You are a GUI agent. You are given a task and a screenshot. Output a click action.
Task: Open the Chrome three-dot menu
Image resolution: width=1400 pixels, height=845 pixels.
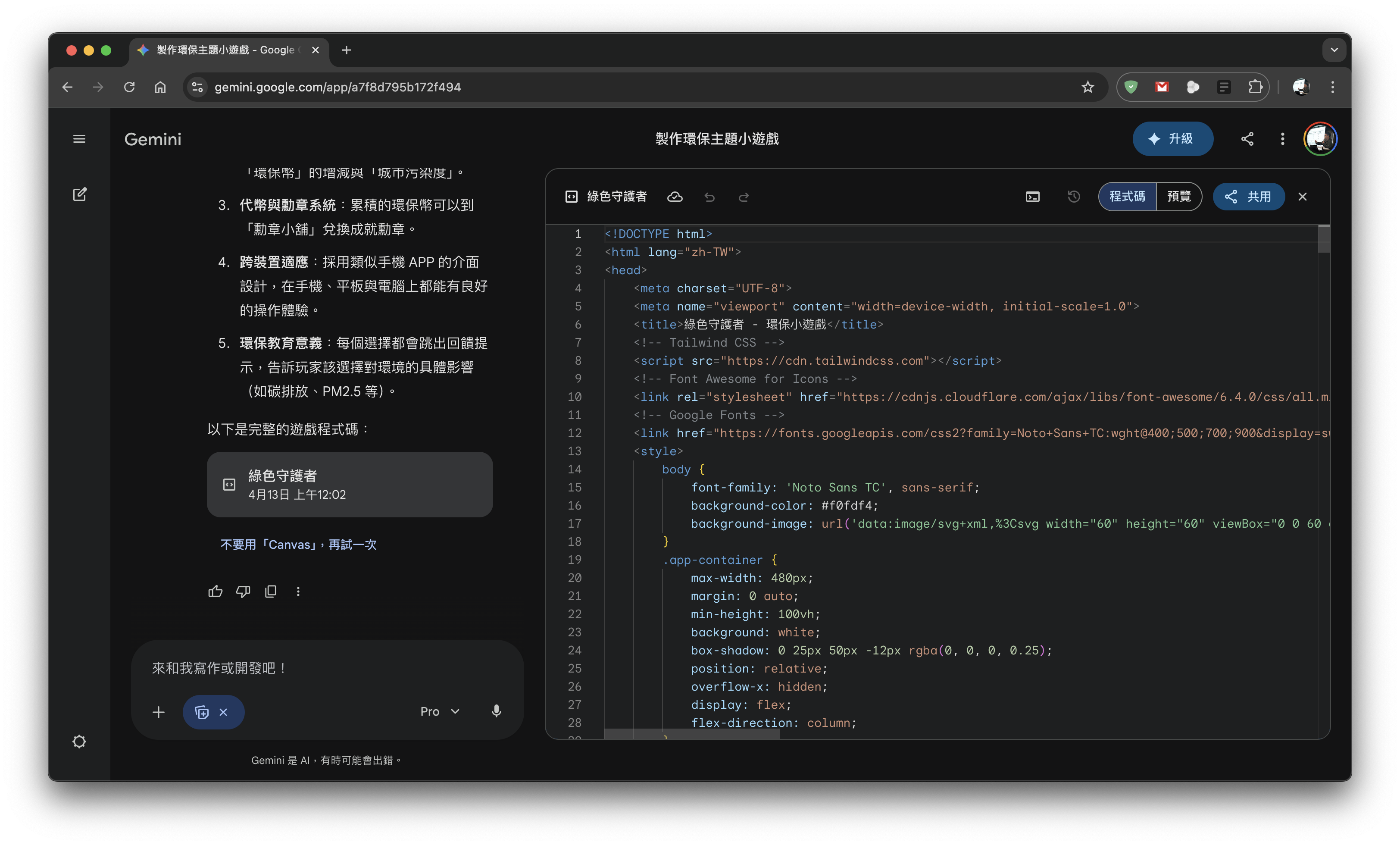[x=1332, y=87]
